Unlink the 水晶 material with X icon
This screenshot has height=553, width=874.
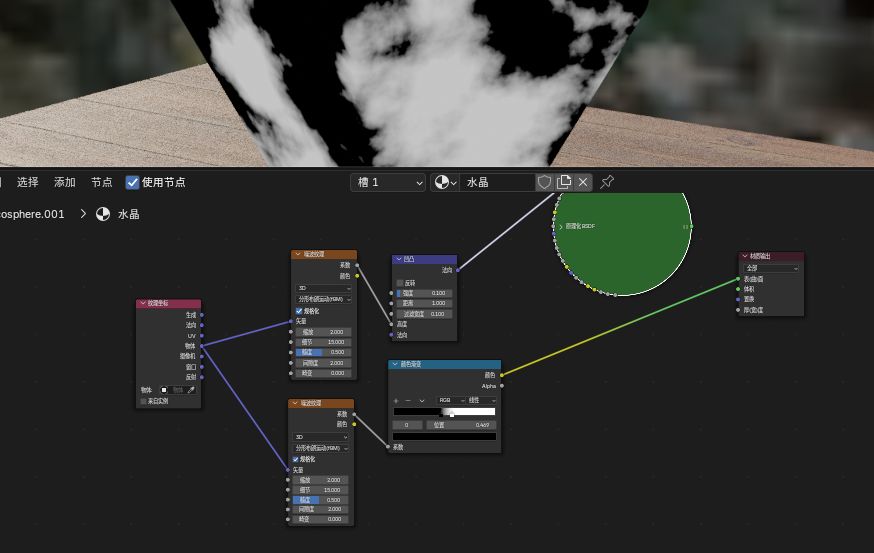click(x=583, y=182)
